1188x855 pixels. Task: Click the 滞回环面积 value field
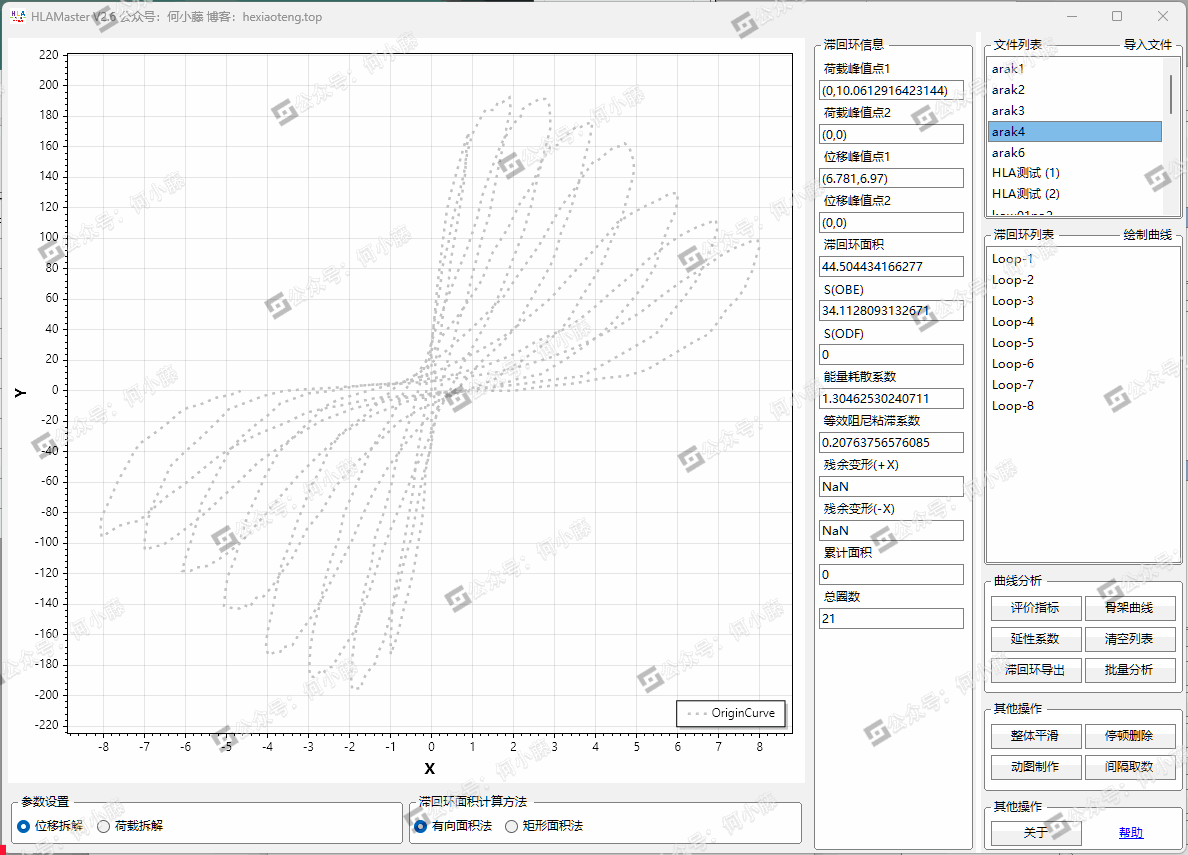tap(891, 267)
